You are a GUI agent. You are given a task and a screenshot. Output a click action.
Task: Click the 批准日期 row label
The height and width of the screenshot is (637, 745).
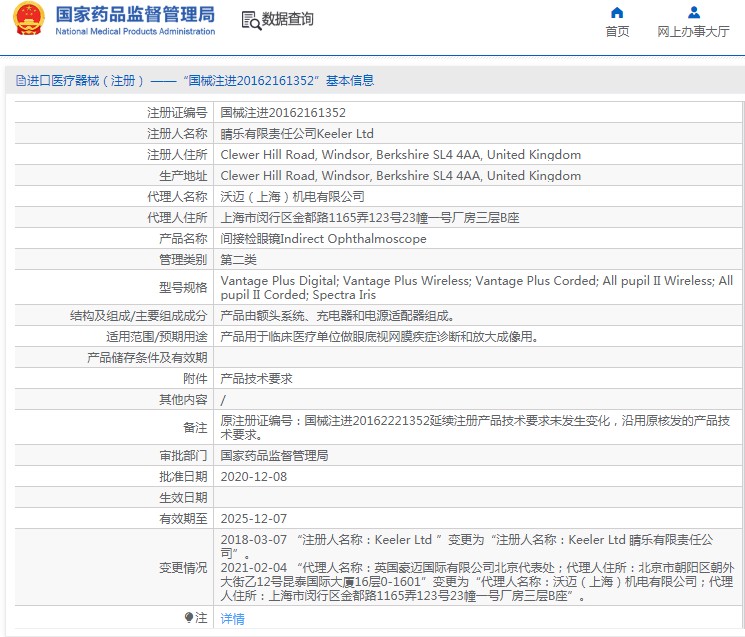tap(183, 476)
